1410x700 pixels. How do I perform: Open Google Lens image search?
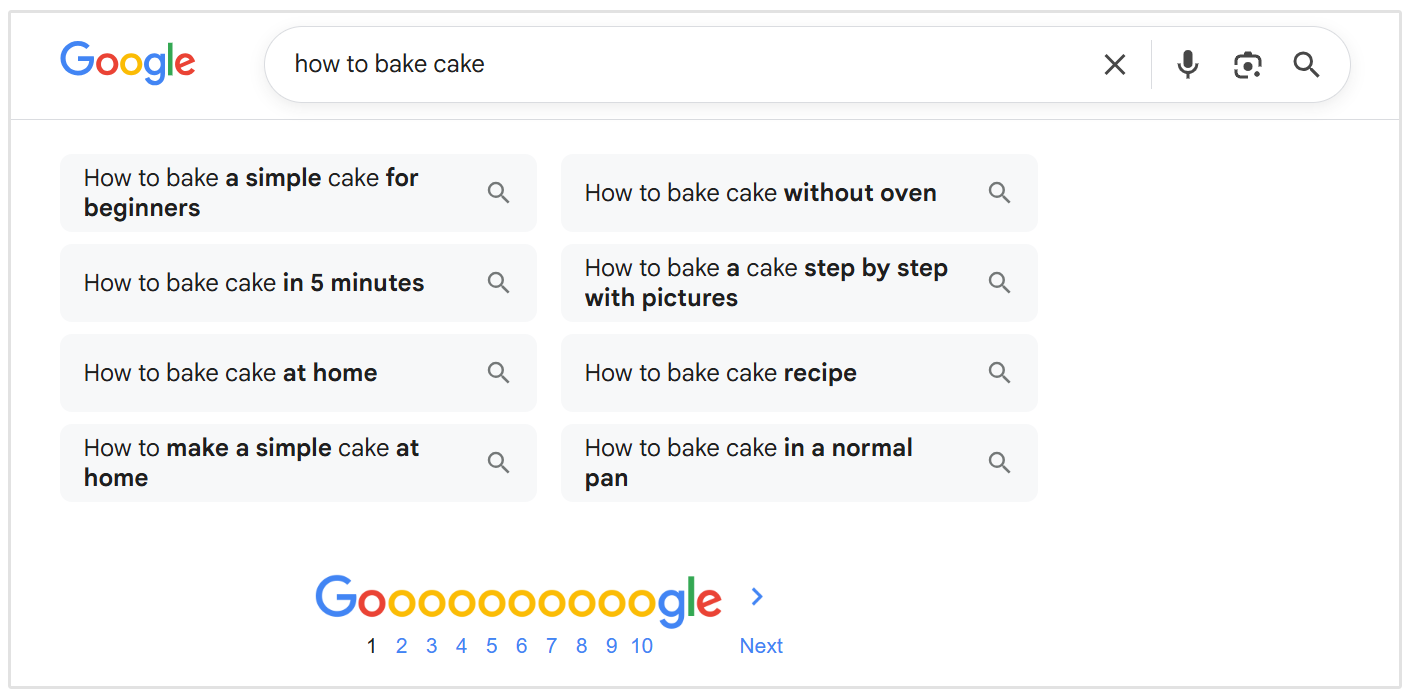1247,63
